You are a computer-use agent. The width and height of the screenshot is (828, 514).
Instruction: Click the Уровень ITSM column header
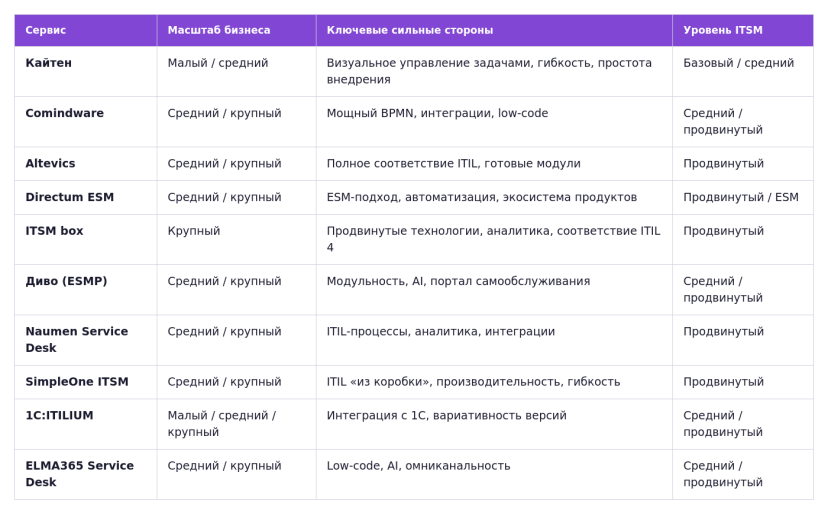[722, 30]
